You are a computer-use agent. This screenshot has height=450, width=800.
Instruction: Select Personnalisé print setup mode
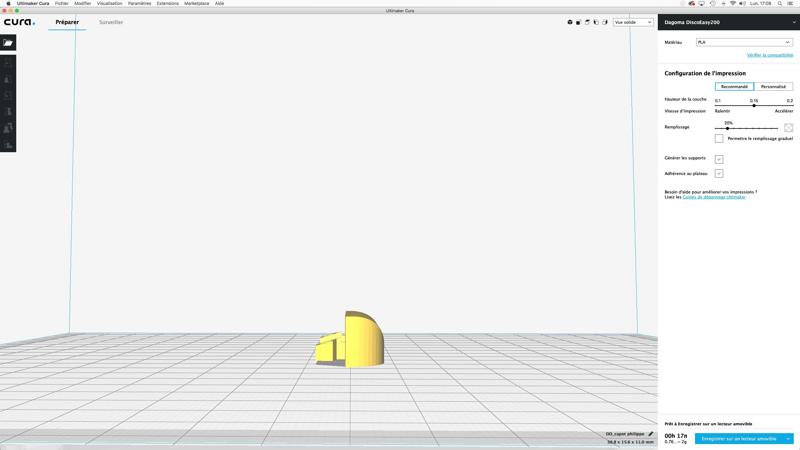point(773,87)
